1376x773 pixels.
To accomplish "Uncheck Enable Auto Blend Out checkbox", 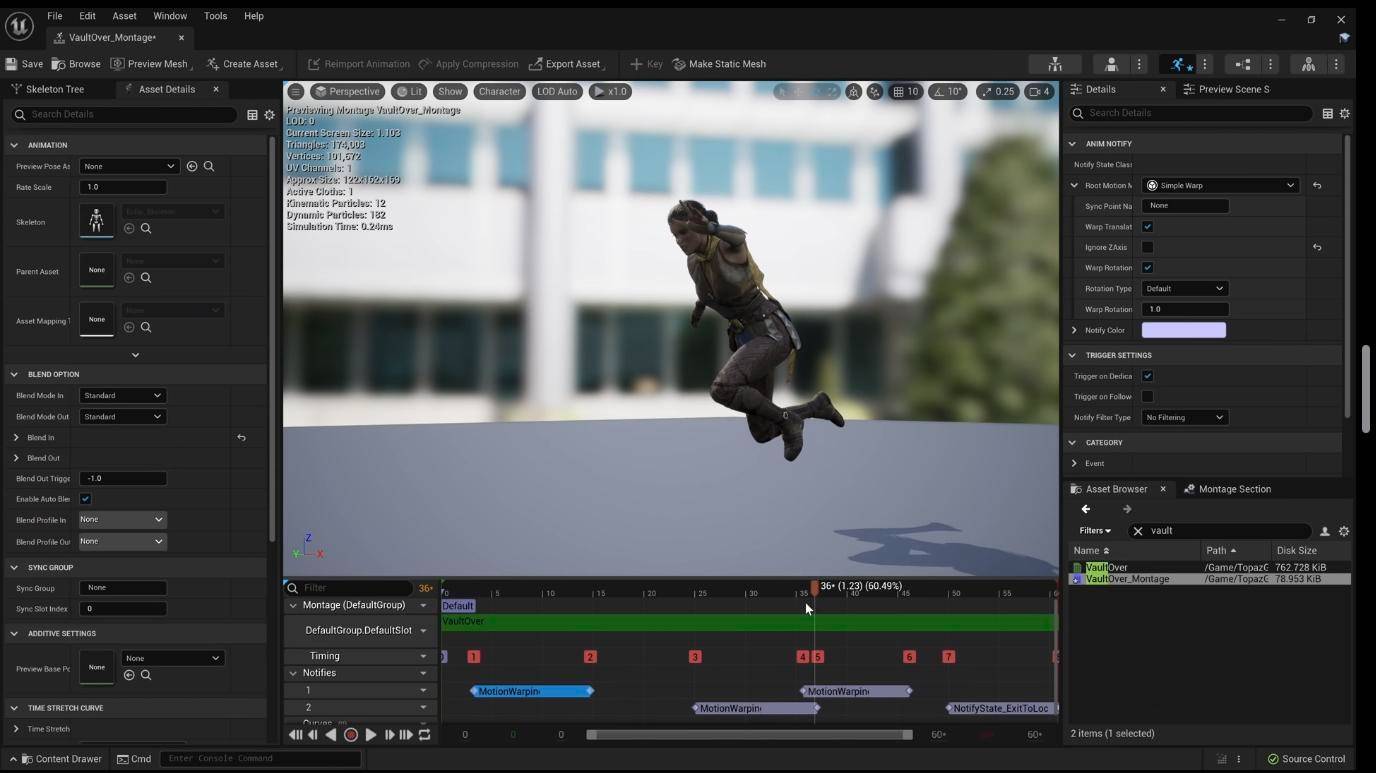I will (x=85, y=499).
